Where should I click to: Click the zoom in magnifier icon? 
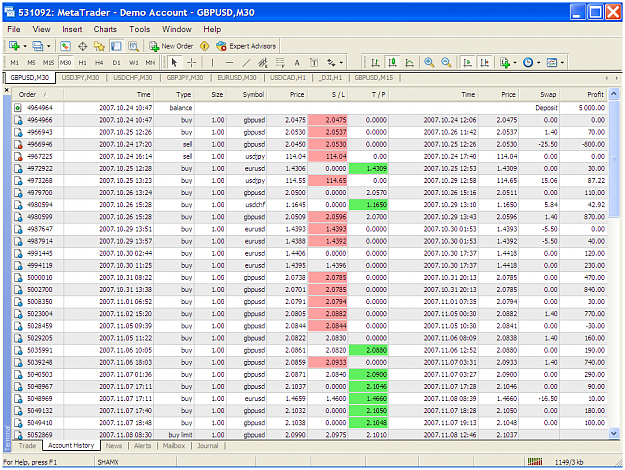coord(429,63)
